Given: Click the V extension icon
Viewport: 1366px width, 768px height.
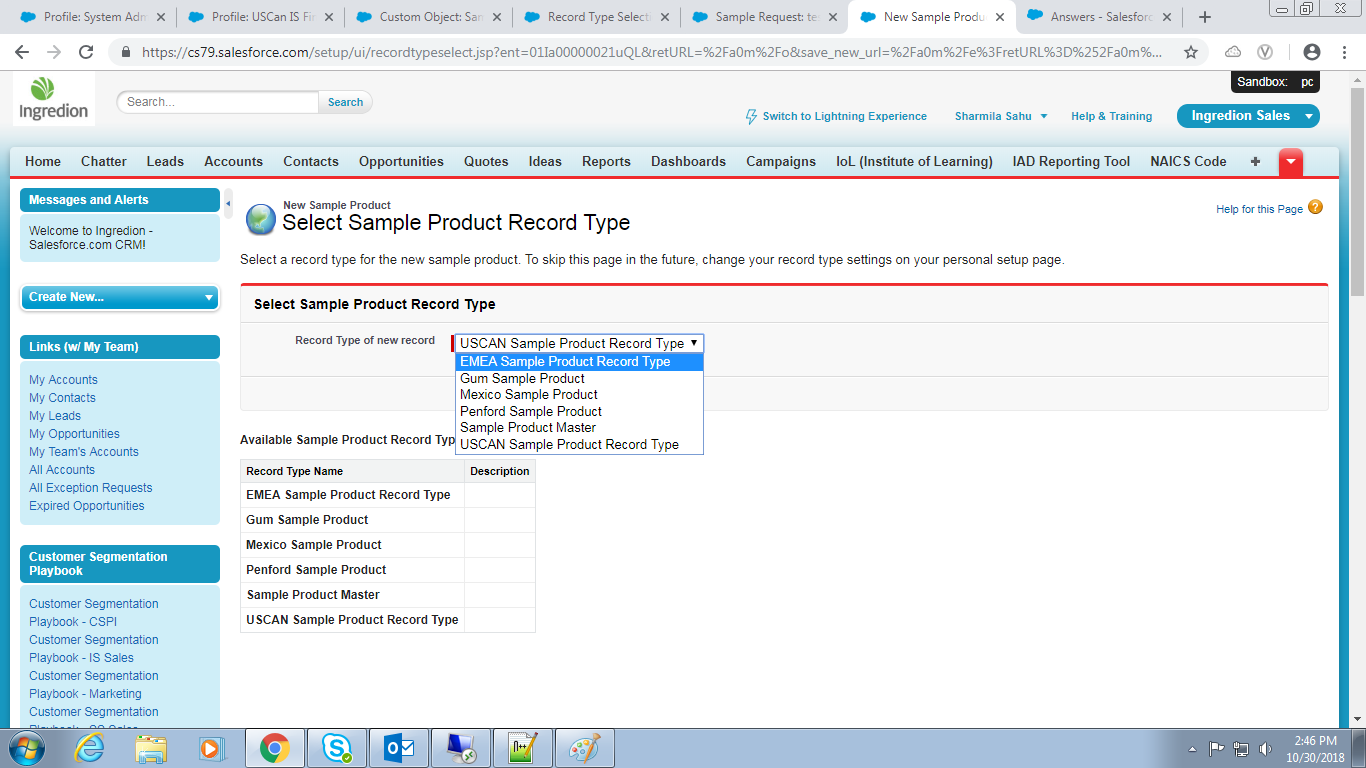Looking at the screenshot, I should [1265, 52].
